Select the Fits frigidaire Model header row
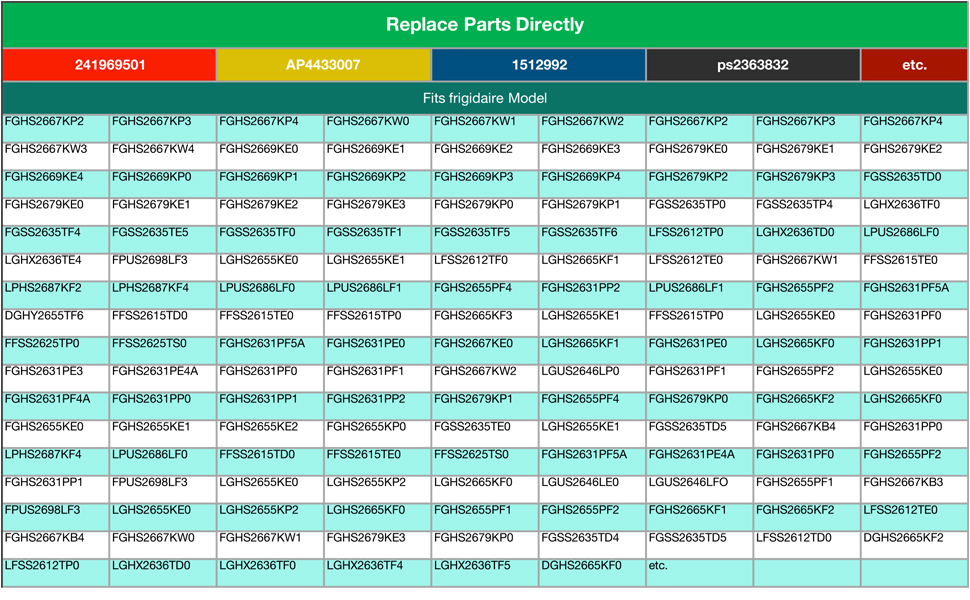Viewport: 970px width, 600px height. point(485,98)
